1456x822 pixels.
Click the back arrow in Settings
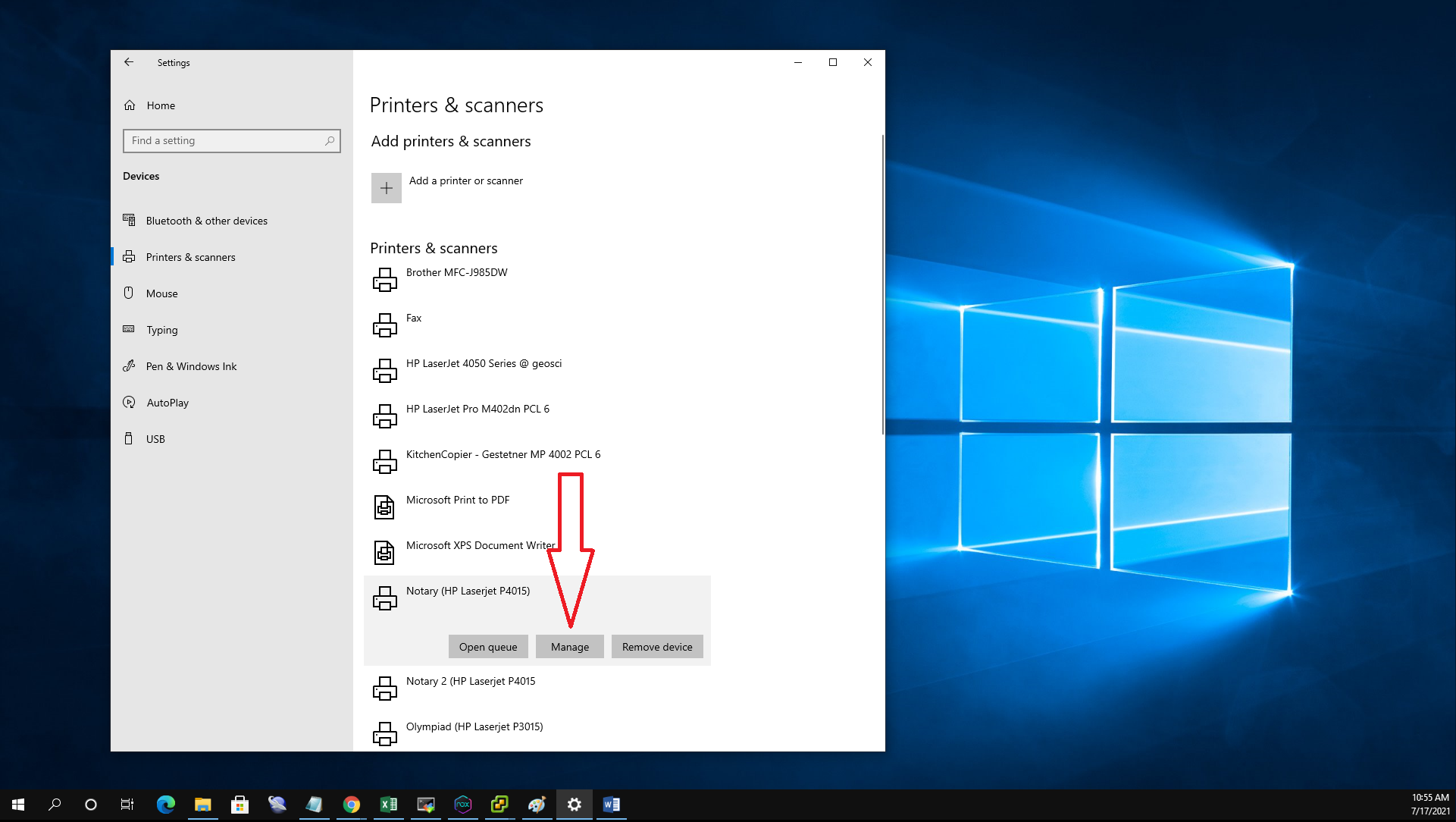(x=129, y=62)
